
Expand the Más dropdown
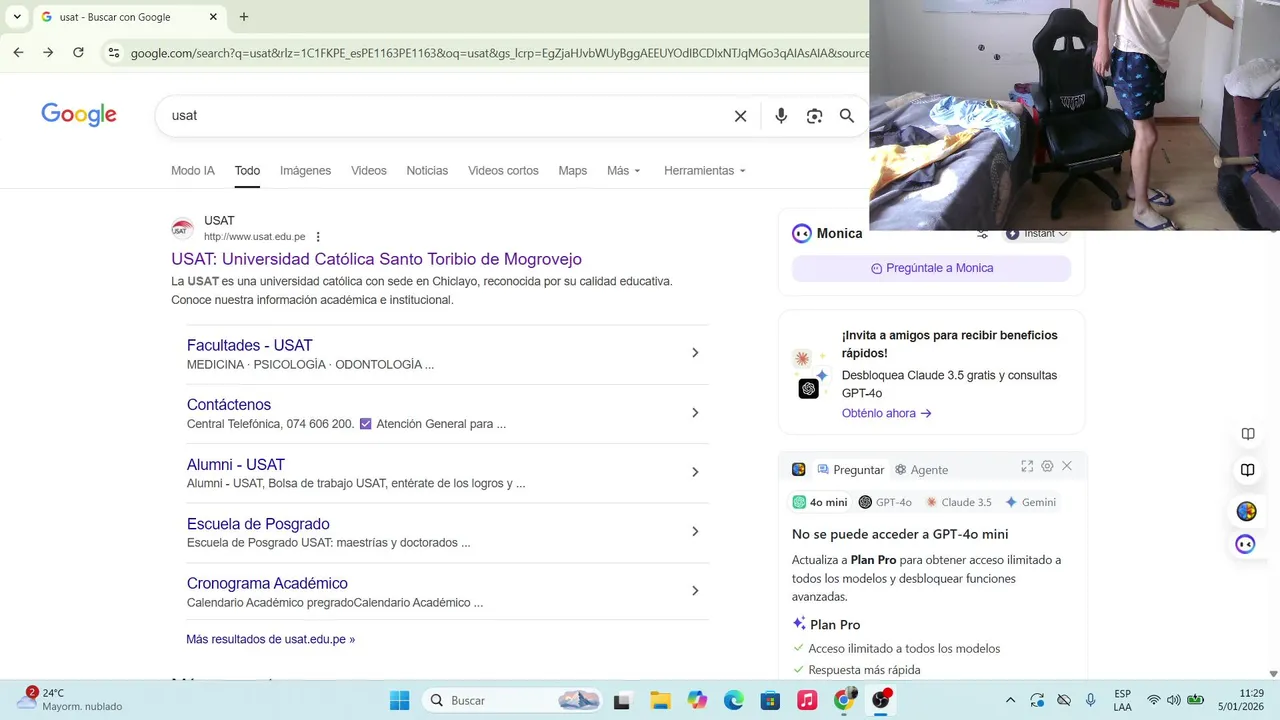pyautogui.click(x=623, y=171)
